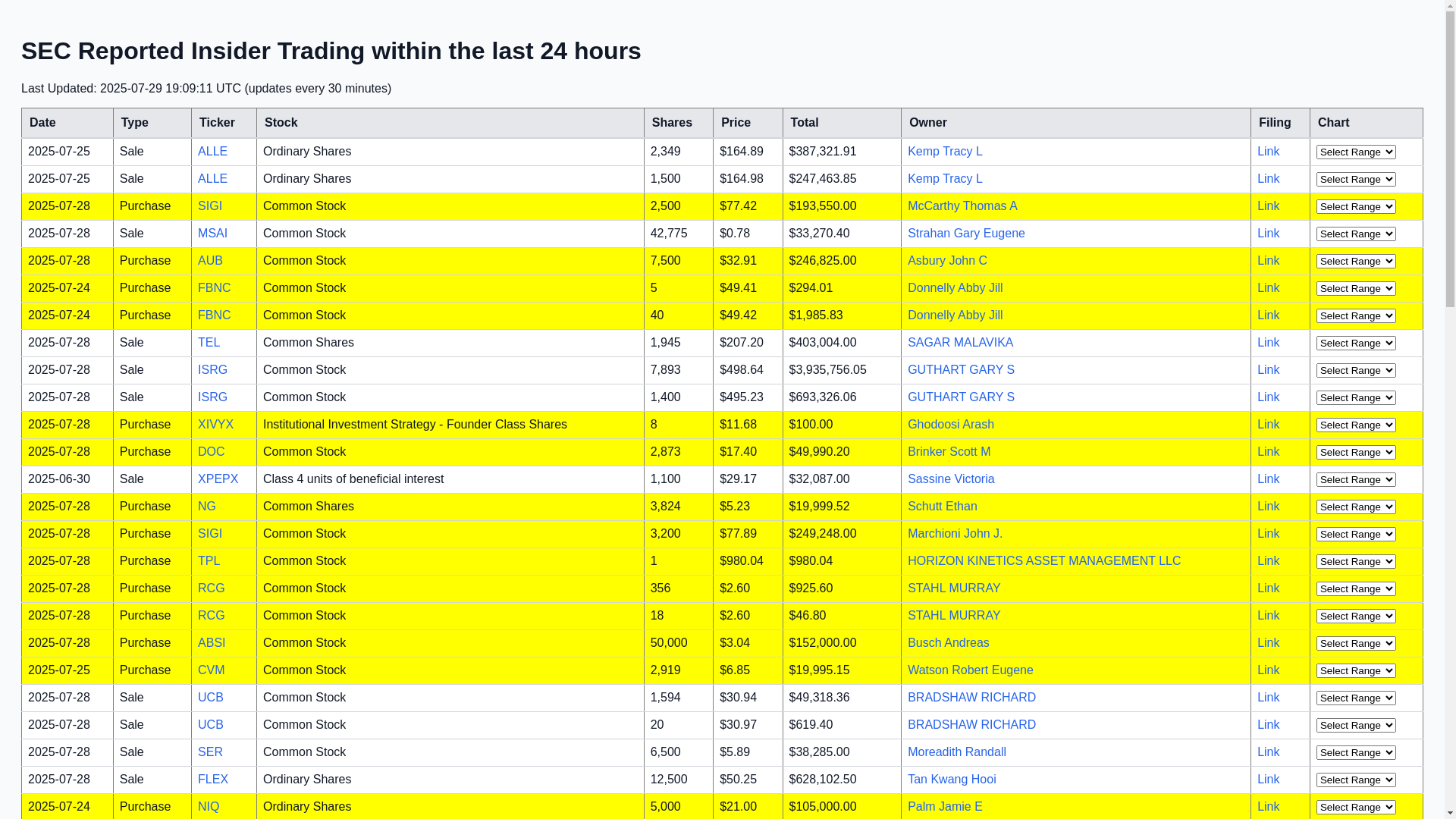Click the Chart column header
1456x819 pixels.
pos(1367,123)
